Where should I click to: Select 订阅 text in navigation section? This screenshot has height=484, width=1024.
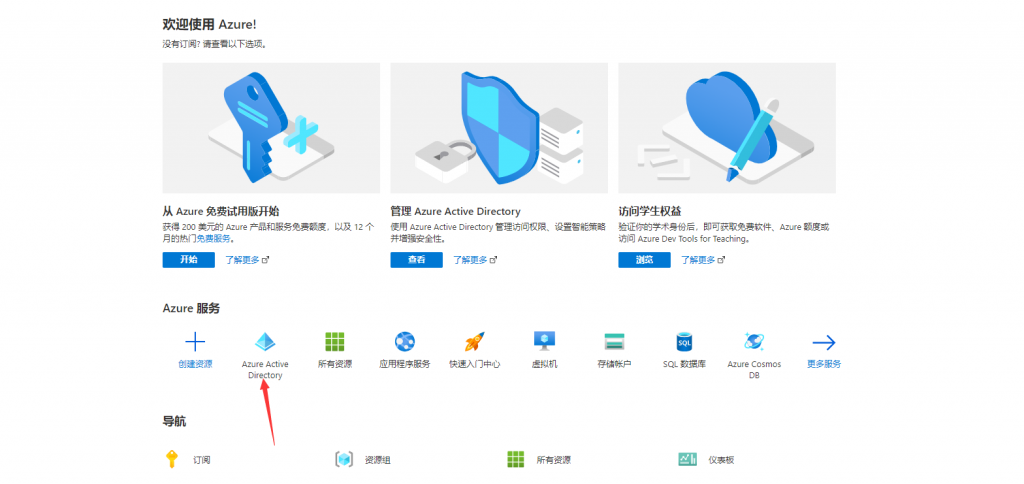[202, 460]
